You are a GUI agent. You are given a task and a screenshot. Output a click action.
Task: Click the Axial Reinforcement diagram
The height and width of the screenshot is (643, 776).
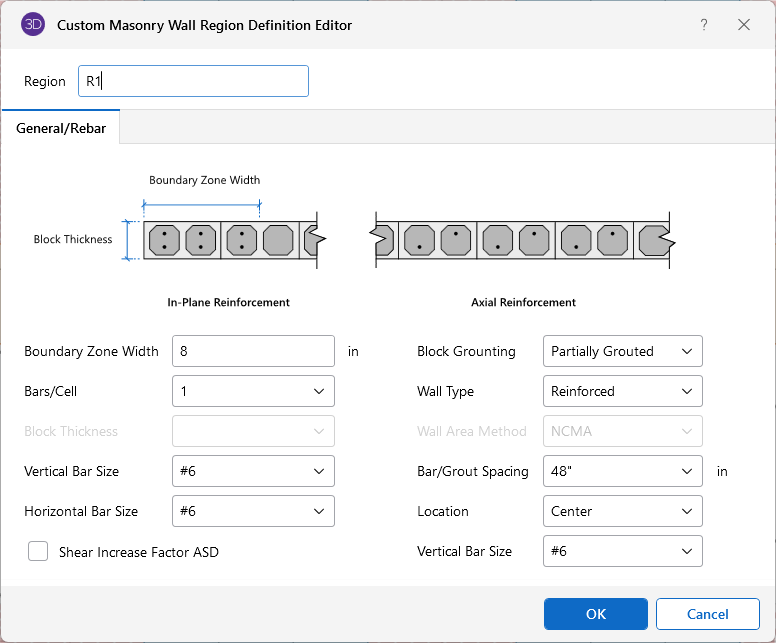[x=522, y=241]
